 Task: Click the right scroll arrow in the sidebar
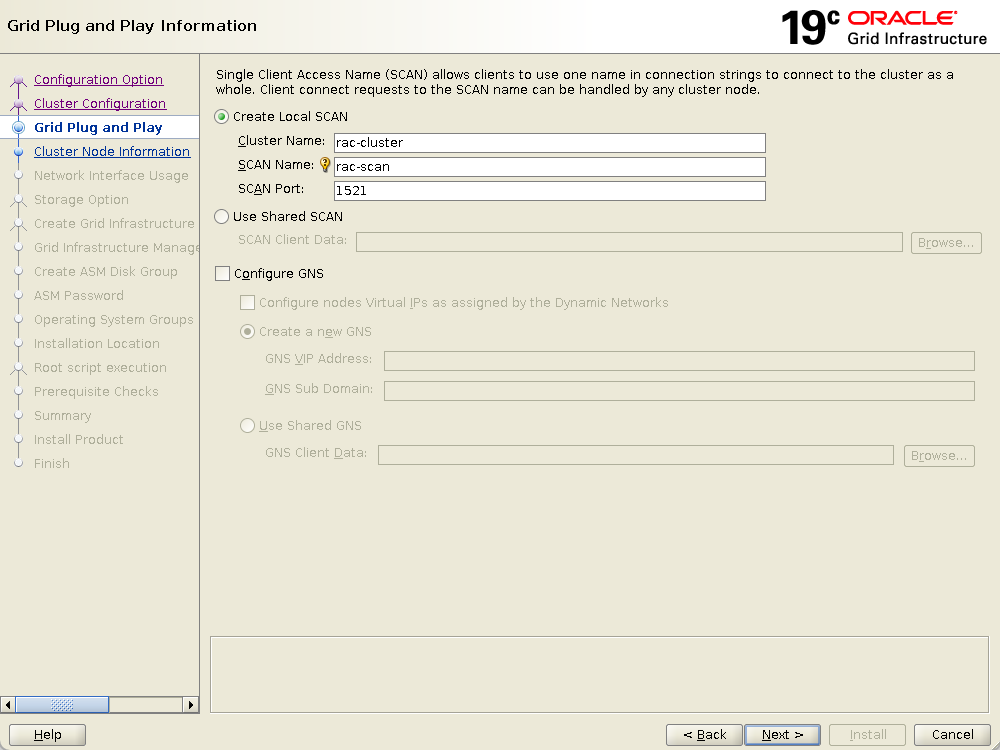(191, 705)
